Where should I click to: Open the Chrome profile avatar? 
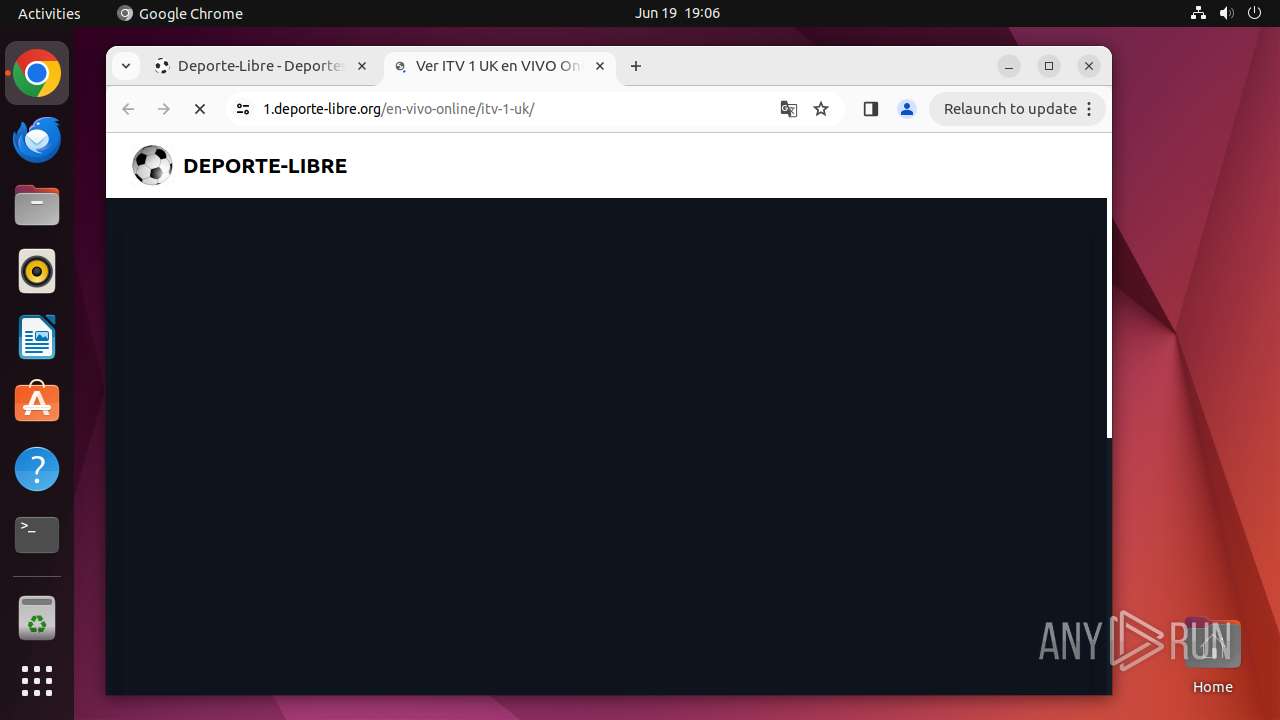pyautogui.click(x=907, y=109)
